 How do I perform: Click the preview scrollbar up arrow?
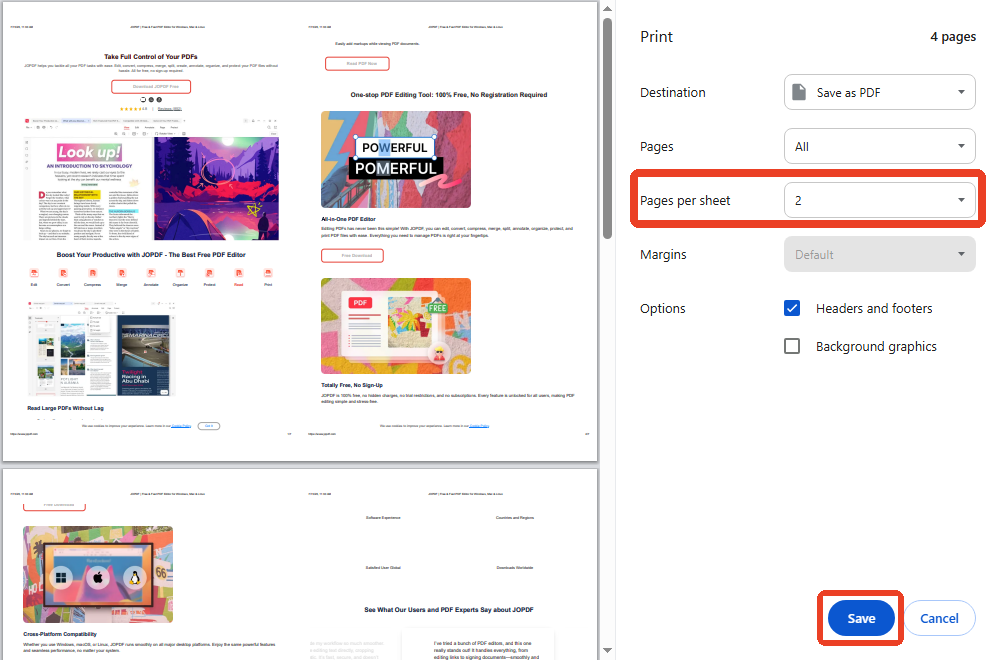[607, 8]
